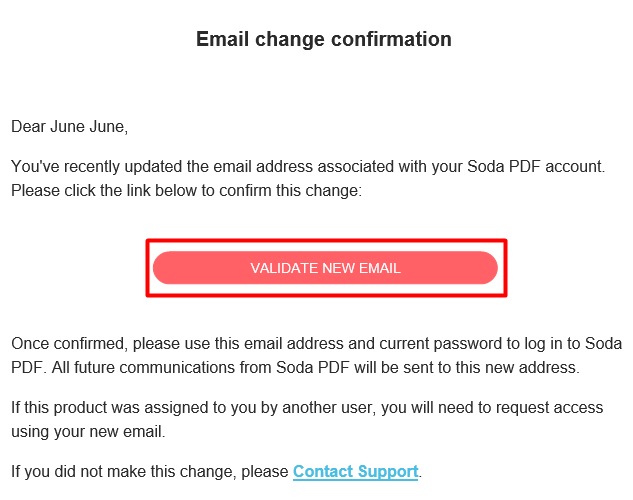Screen dimensions: 633x500
Task: Click the 'using your new email.' line
Action: pyautogui.click(x=88, y=431)
